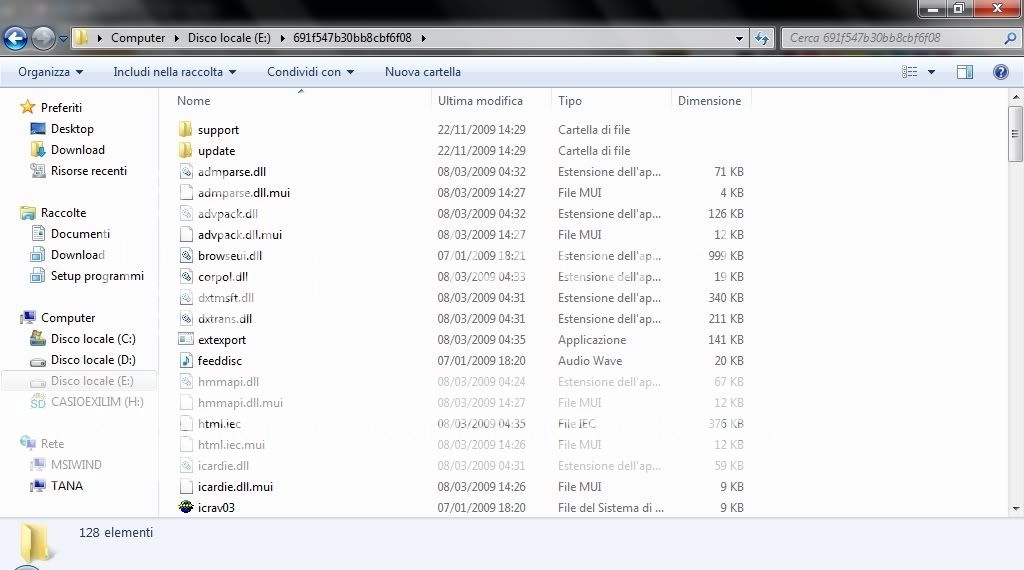The width and height of the screenshot is (1024, 570).
Task: Sort by the Ultima modifica column
Action: pyautogui.click(x=480, y=101)
